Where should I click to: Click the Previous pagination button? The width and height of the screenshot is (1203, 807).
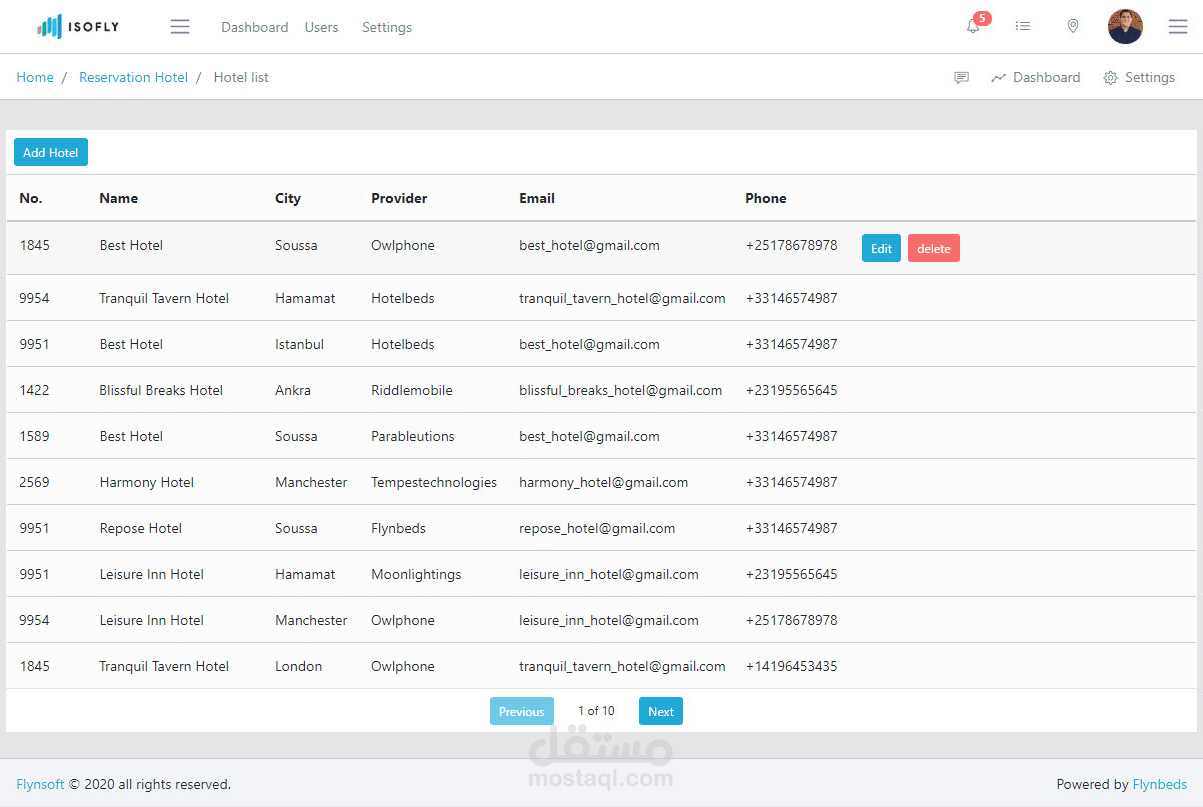pos(521,711)
